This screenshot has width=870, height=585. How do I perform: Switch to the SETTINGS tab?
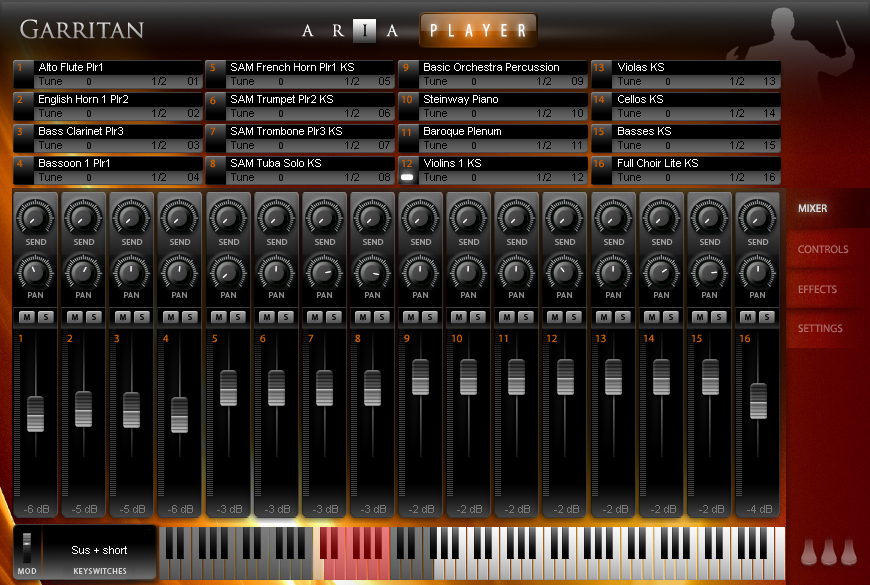pyautogui.click(x=820, y=329)
